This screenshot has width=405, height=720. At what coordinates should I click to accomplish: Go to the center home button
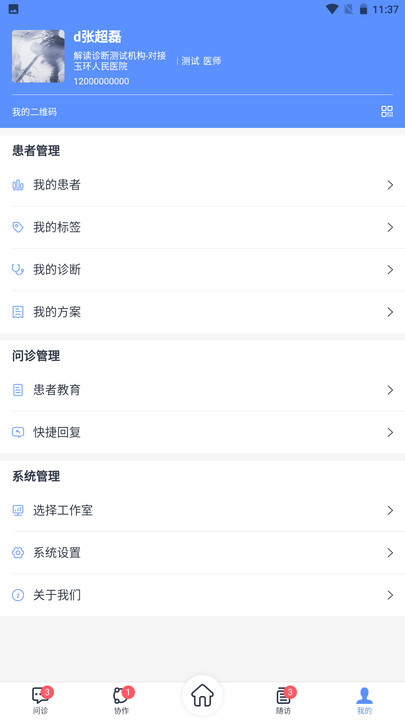point(202,695)
